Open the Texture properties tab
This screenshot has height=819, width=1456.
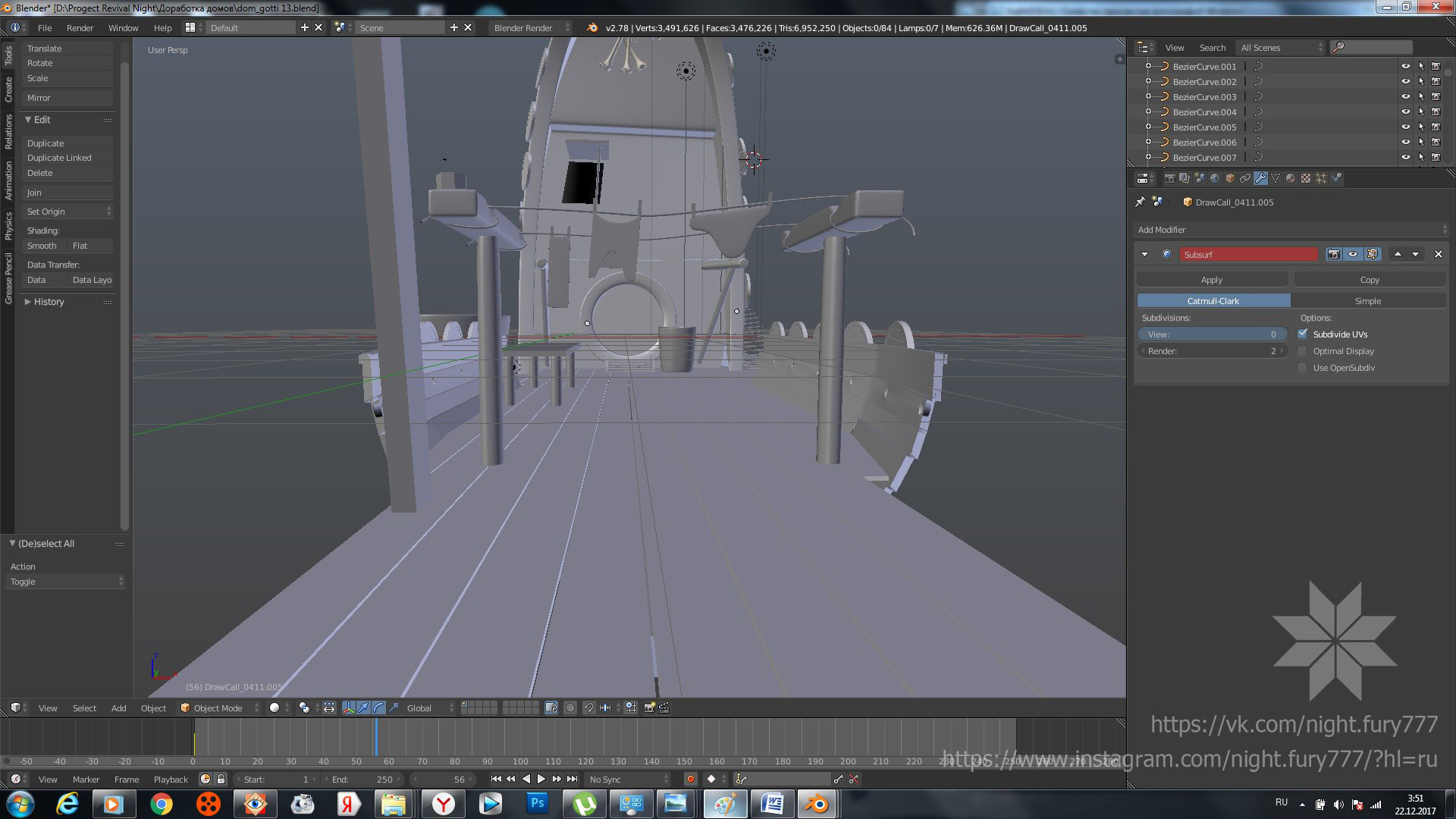pyautogui.click(x=1306, y=178)
